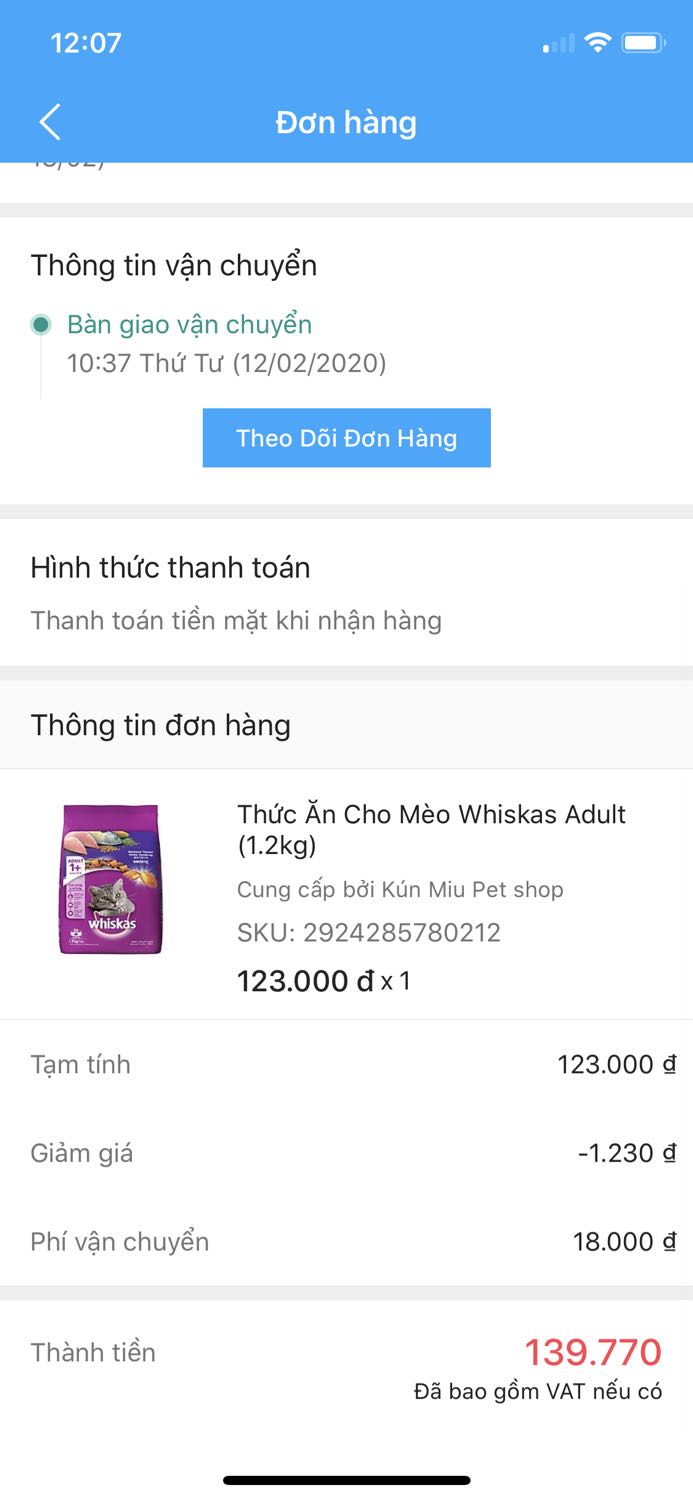Select the Thông tin đơn hàng section header
Screen dimensions: 693x1500
[160, 725]
